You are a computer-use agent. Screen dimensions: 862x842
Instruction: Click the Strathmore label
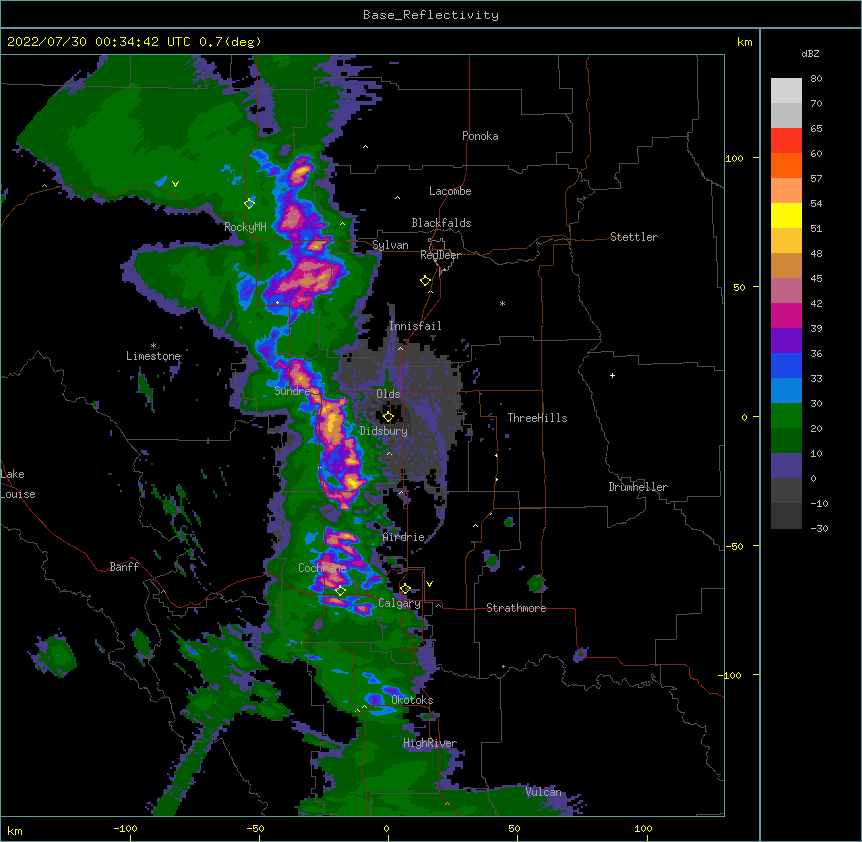(x=516, y=608)
